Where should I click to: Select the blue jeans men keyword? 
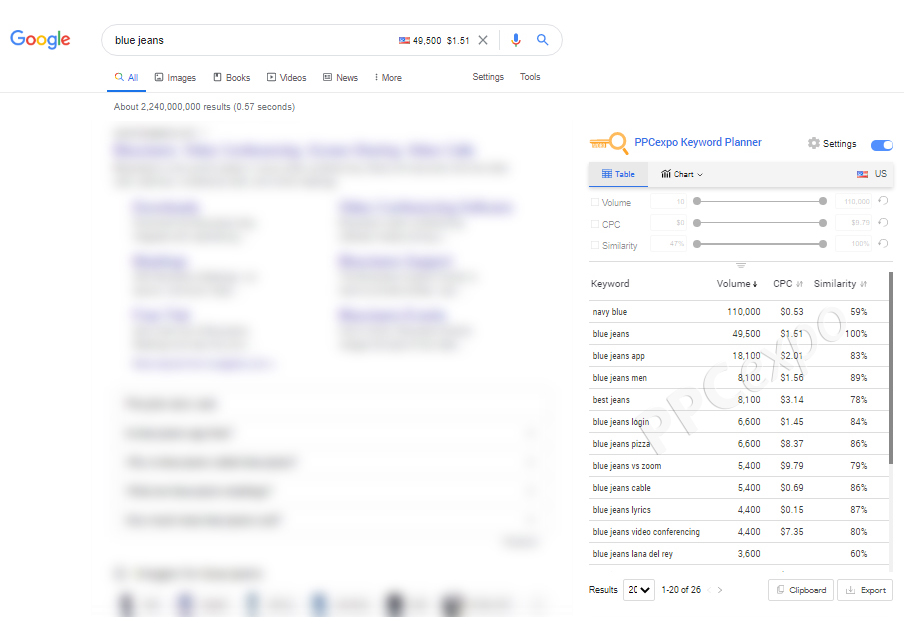tap(620, 378)
